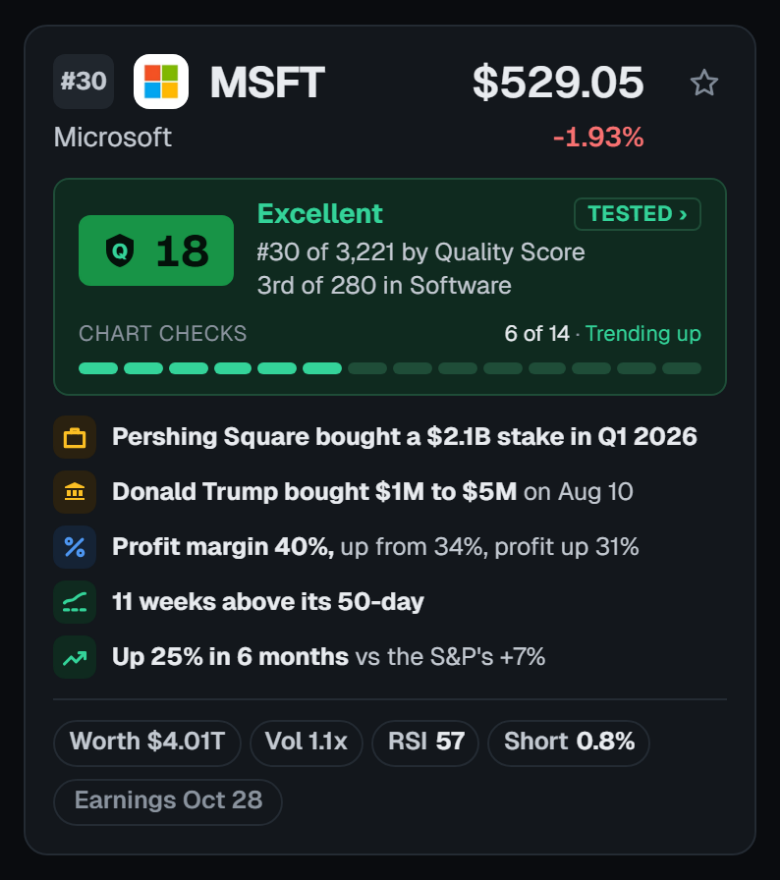The height and width of the screenshot is (880, 780).
Task: Open '11 weeks above its 50-day' row
Action: click(390, 602)
